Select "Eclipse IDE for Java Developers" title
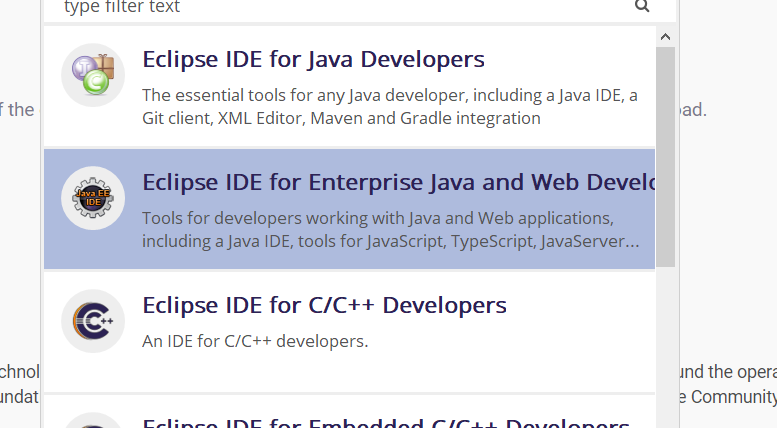This screenshot has height=428, width=777. 313,60
